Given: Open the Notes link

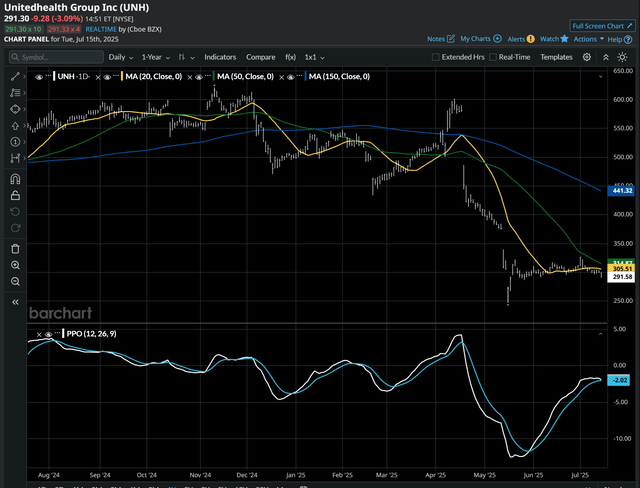Looking at the screenshot, I should 441,39.
